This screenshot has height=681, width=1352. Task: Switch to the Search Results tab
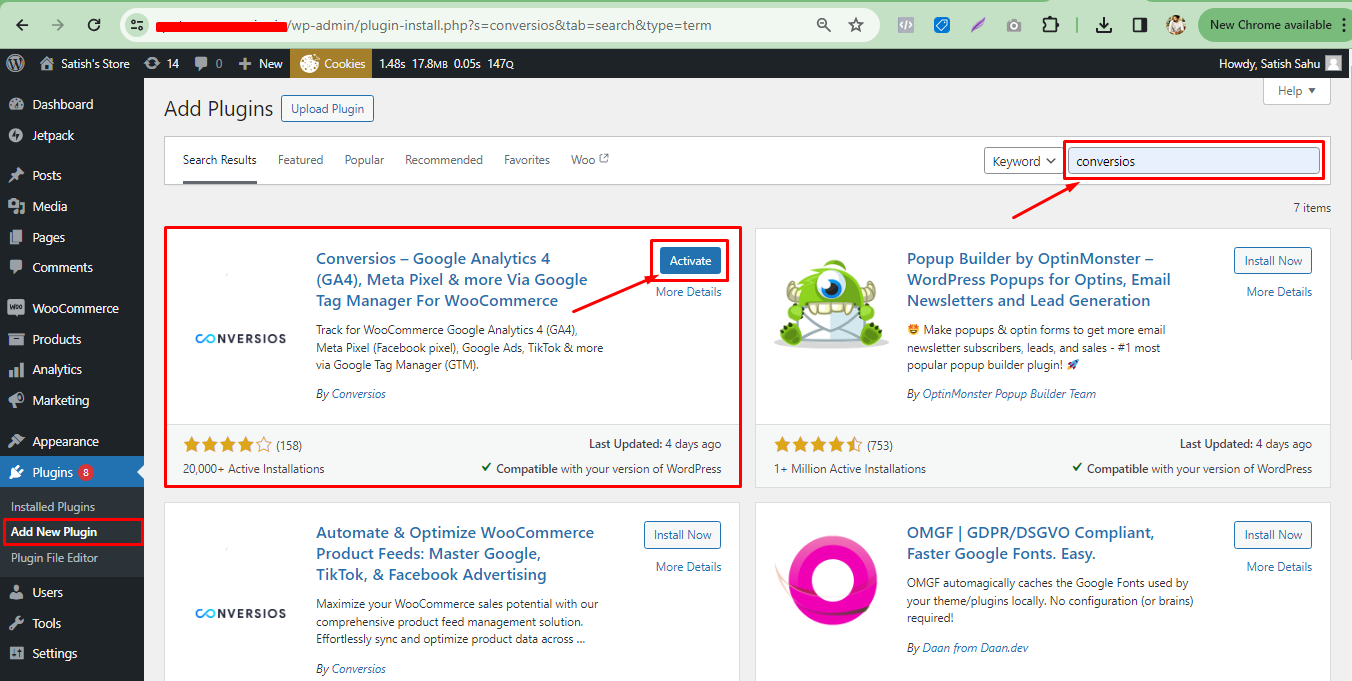tap(220, 160)
